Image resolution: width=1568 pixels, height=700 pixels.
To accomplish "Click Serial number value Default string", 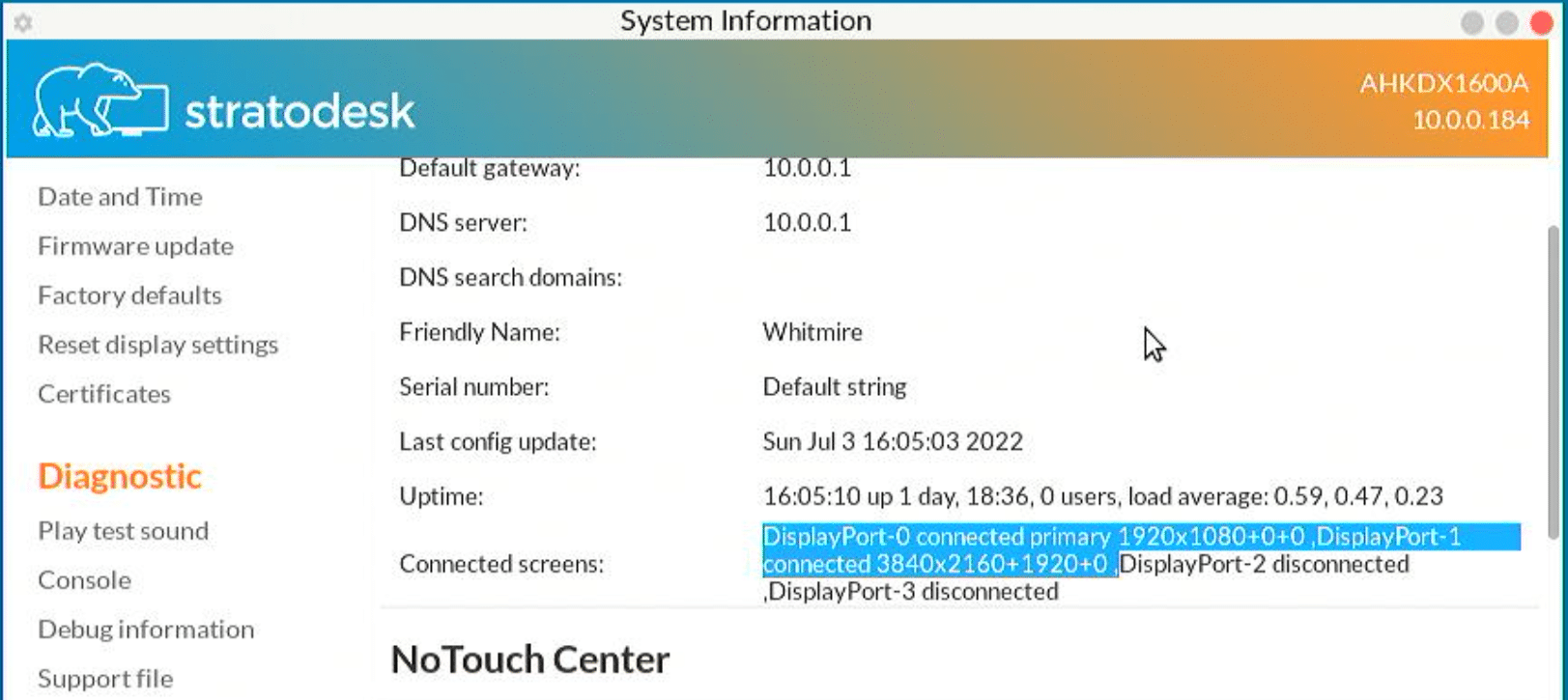I will point(834,387).
